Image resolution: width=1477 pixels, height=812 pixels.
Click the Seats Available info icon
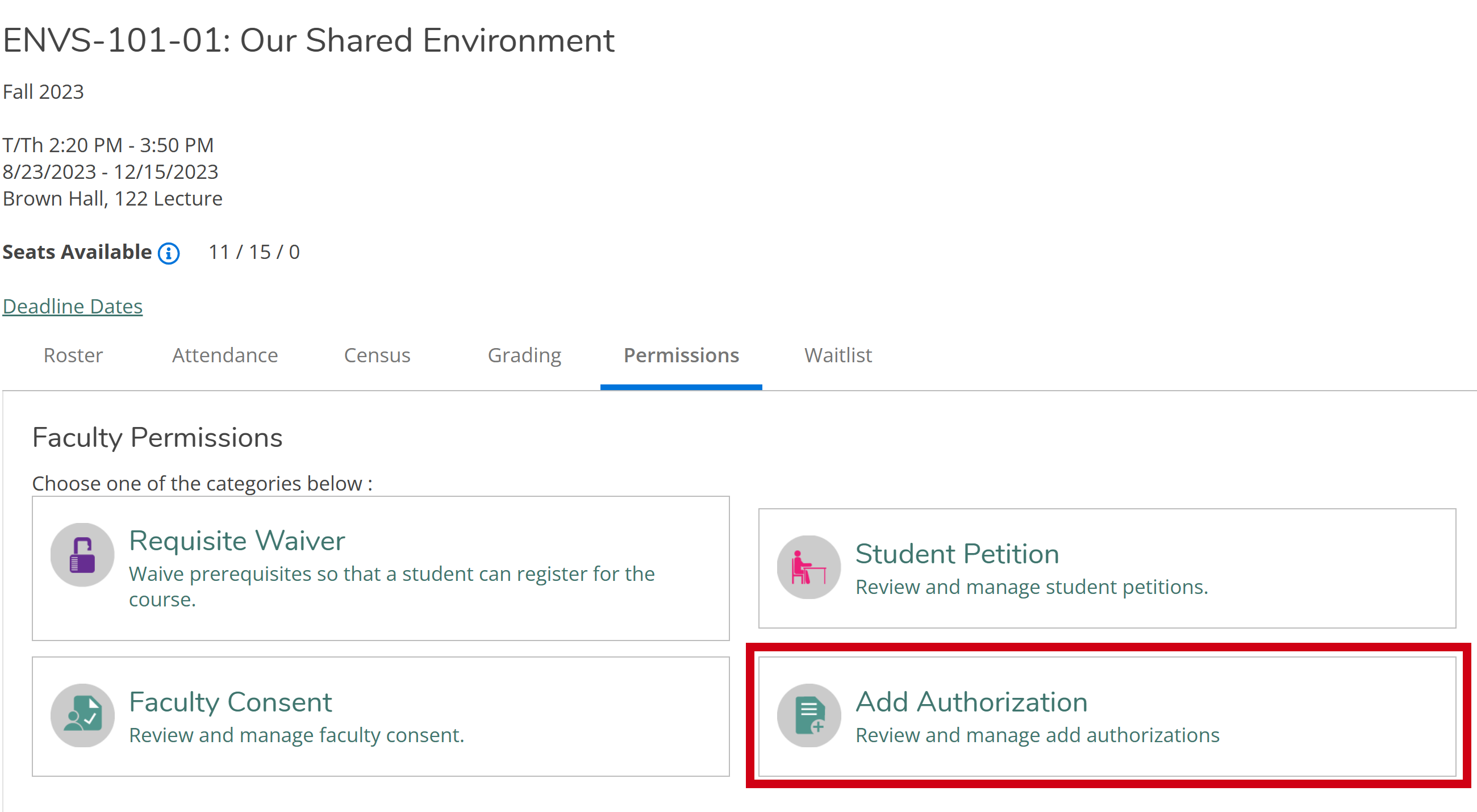point(169,253)
